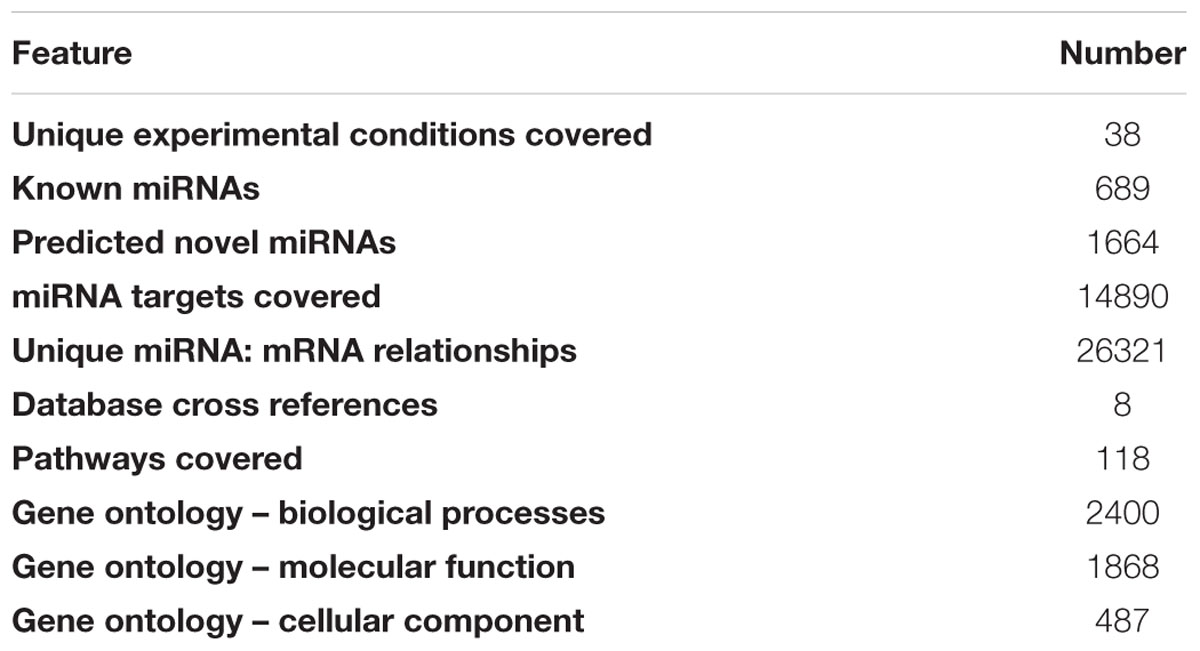Click the Number column header

(1123, 52)
